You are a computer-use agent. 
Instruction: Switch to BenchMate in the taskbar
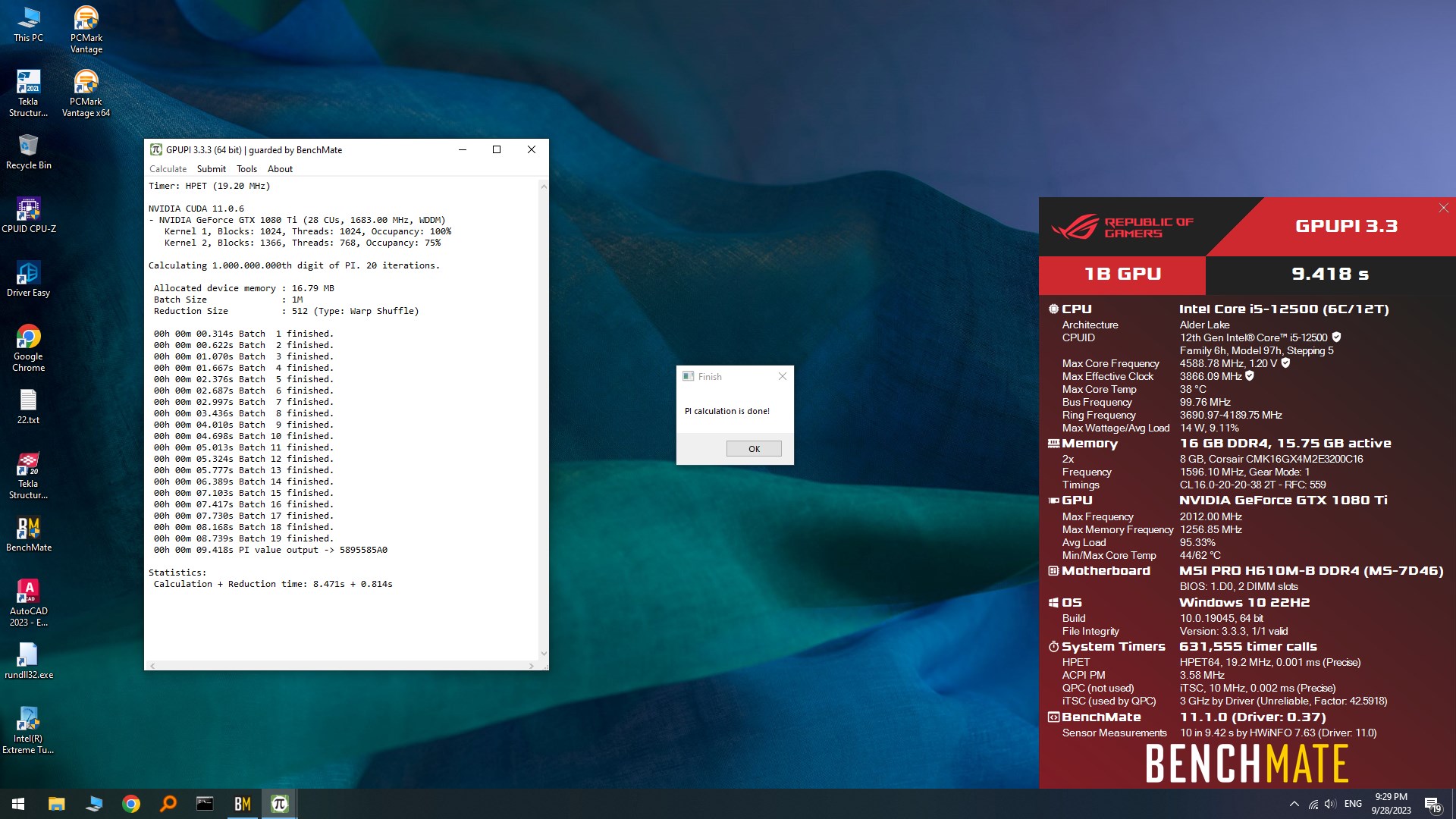coord(243,804)
